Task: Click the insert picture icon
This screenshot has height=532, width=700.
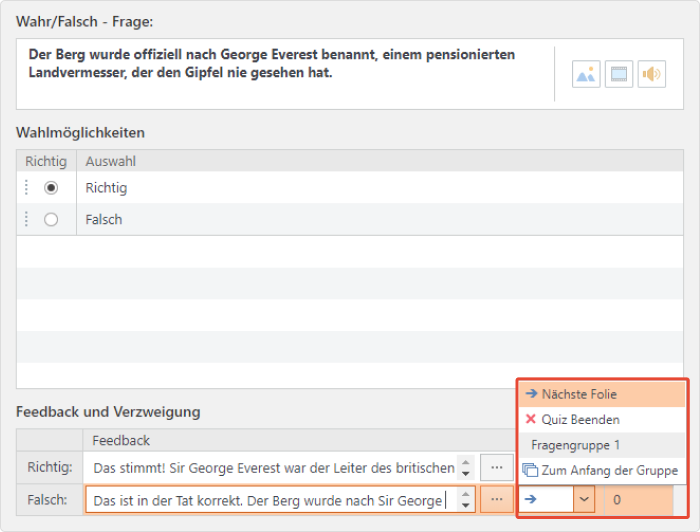Action: pos(586,74)
